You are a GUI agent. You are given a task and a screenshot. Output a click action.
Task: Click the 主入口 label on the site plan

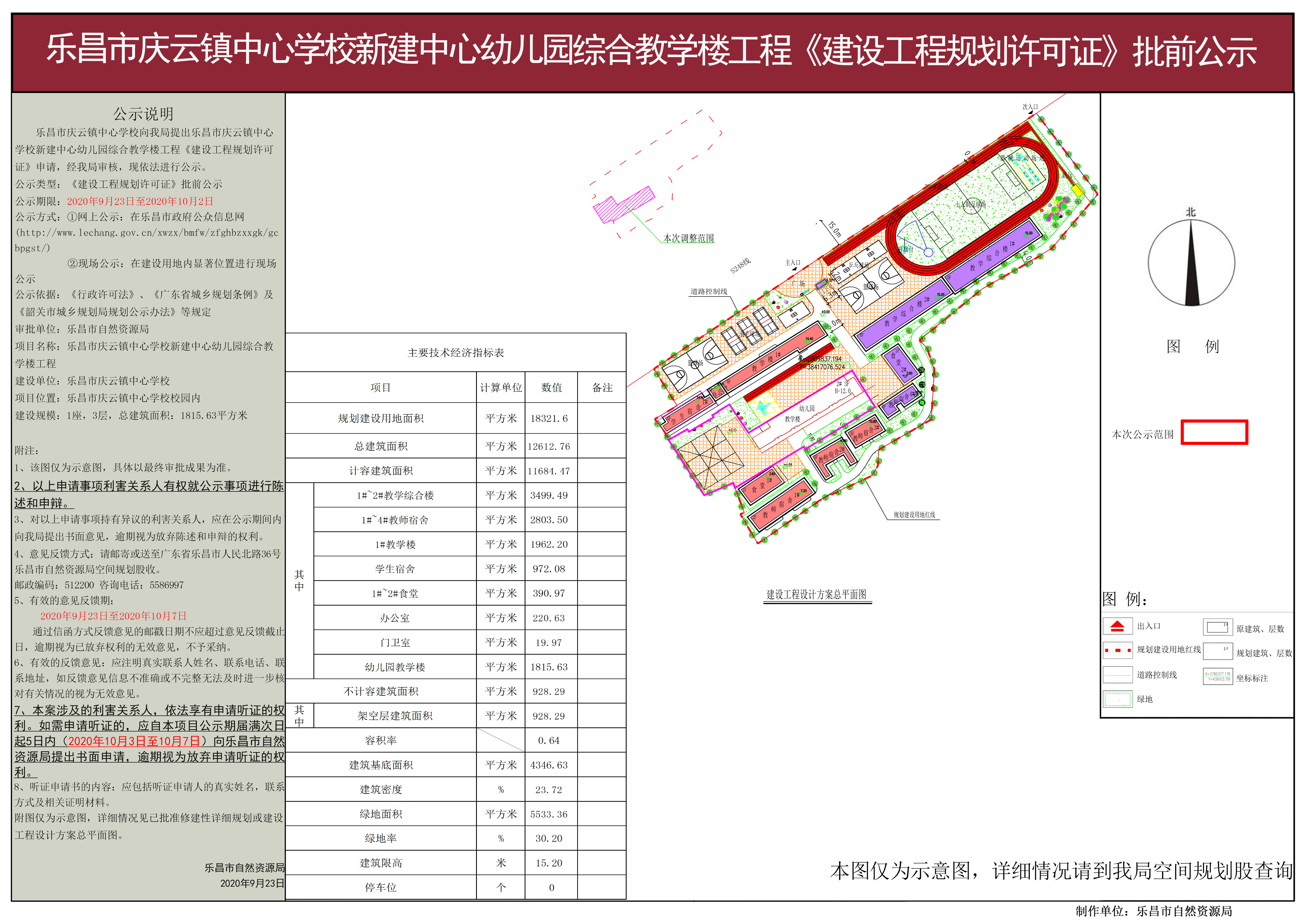[793, 263]
